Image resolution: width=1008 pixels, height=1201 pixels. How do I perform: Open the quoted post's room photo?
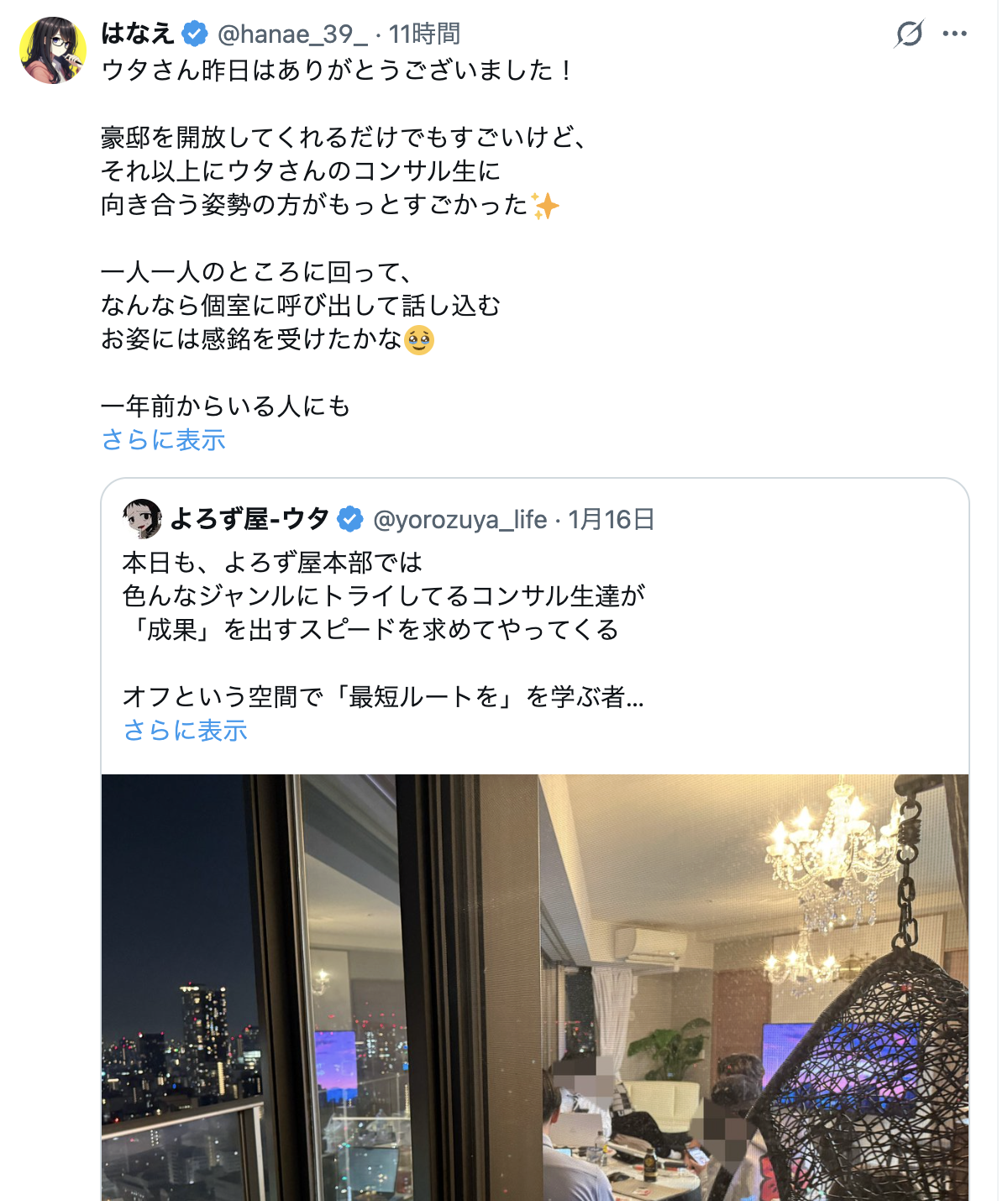point(535,988)
